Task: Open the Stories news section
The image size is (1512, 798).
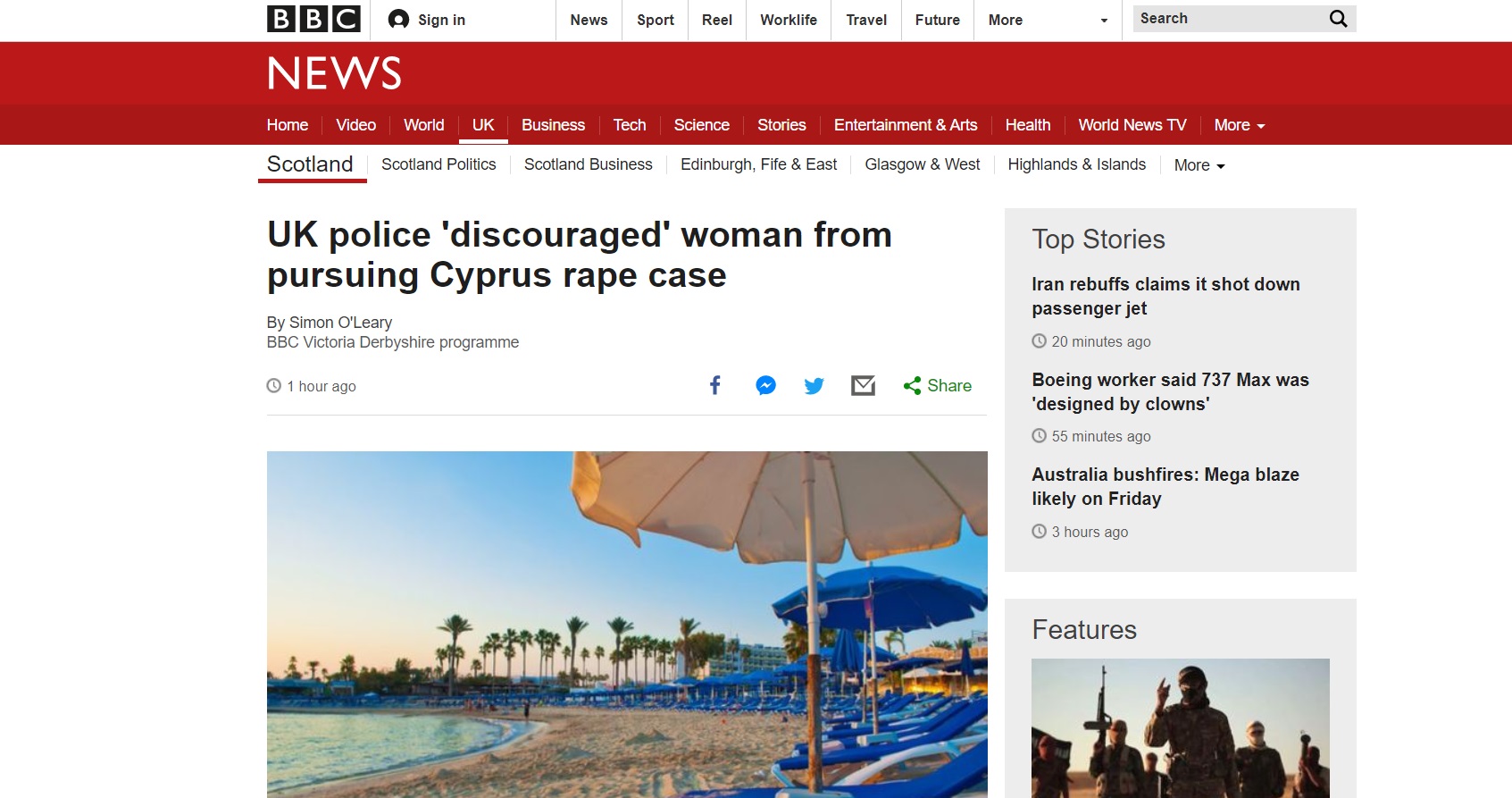Action: coord(781,125)
